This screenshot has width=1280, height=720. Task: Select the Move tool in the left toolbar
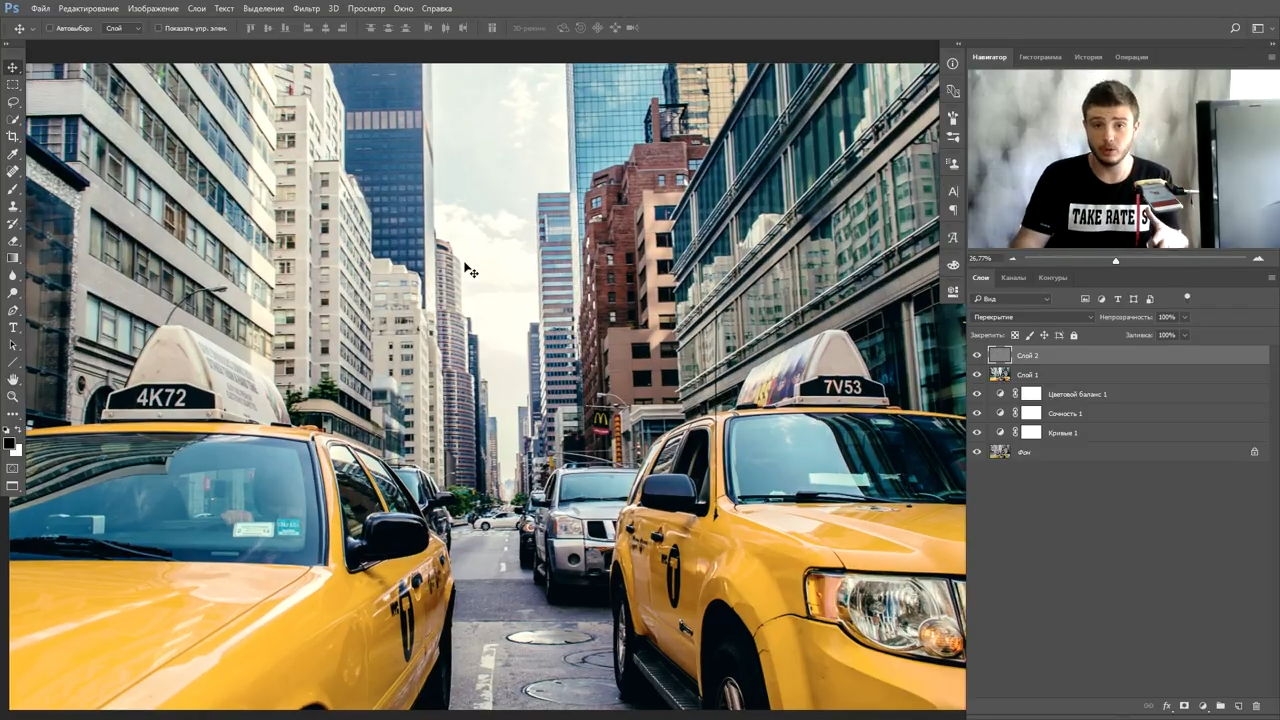[13, 67]
